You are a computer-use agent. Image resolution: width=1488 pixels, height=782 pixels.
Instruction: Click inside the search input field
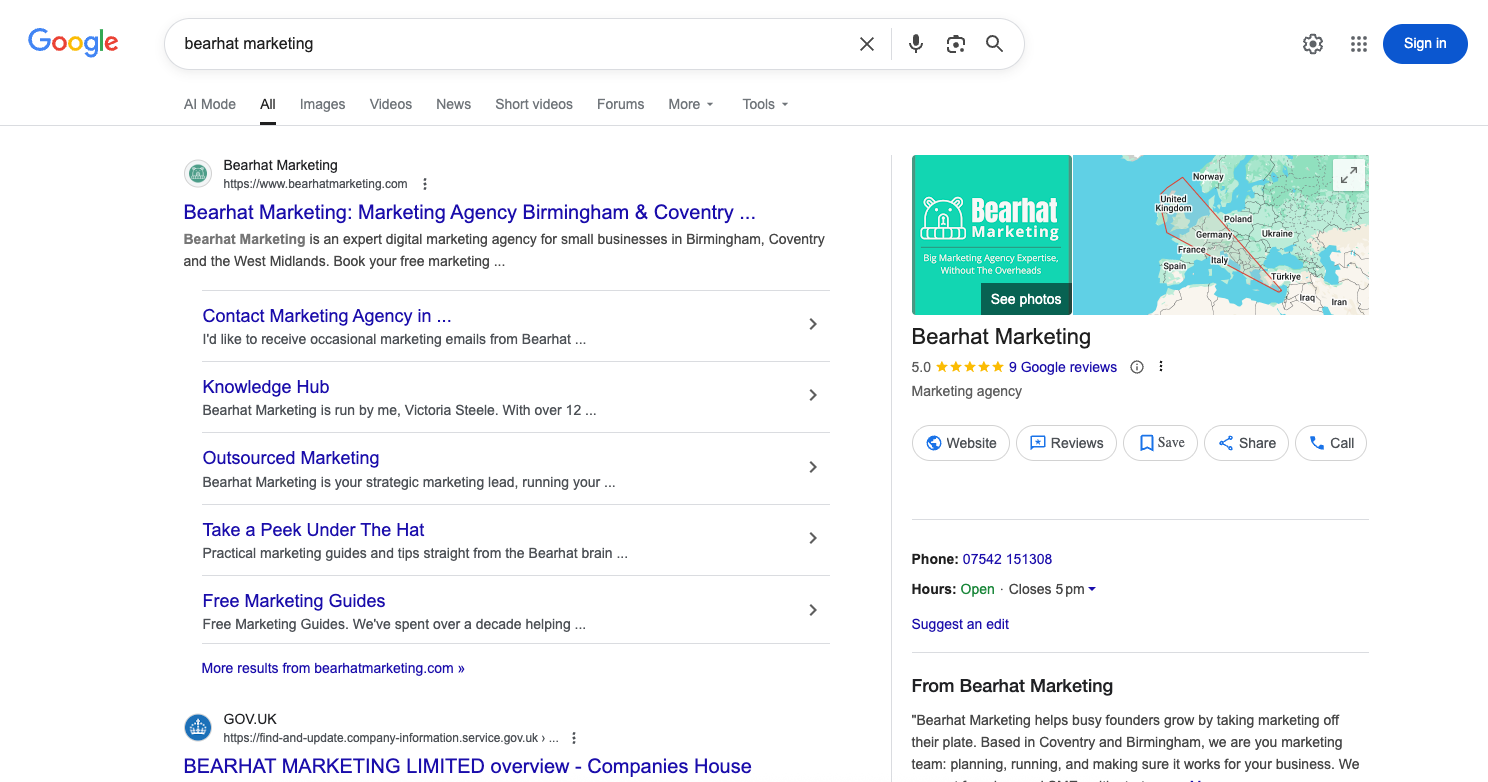click(500, 44)
